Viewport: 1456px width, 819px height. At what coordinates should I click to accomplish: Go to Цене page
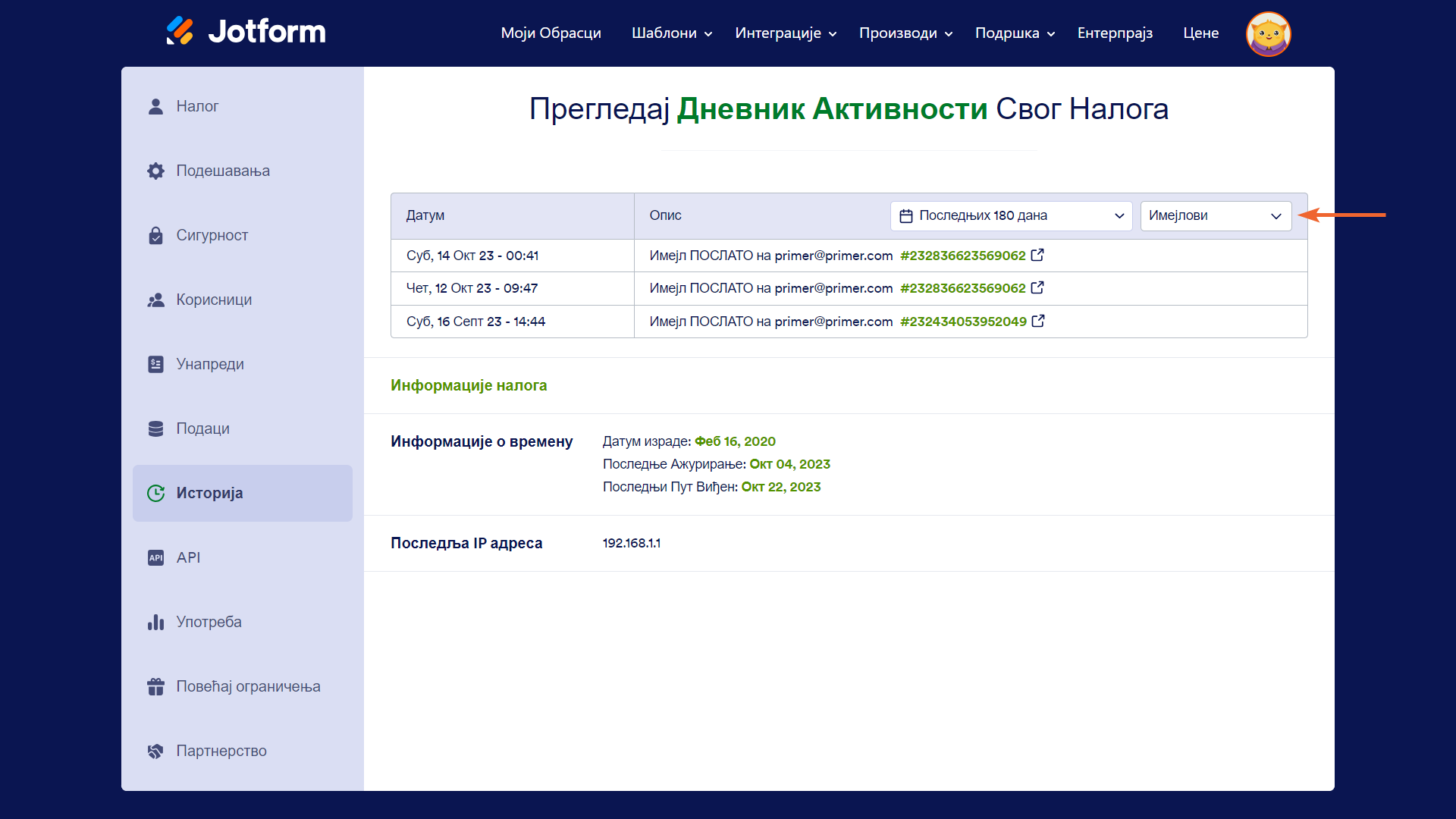[1200, 33]
